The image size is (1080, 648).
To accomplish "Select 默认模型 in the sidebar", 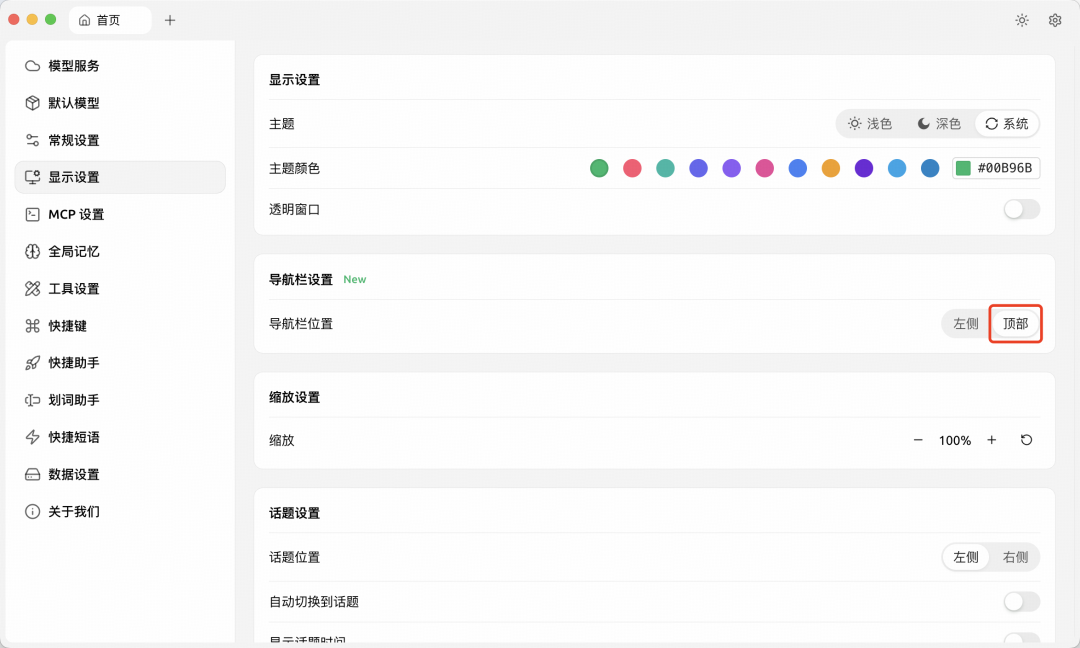I will pos(70,103).
